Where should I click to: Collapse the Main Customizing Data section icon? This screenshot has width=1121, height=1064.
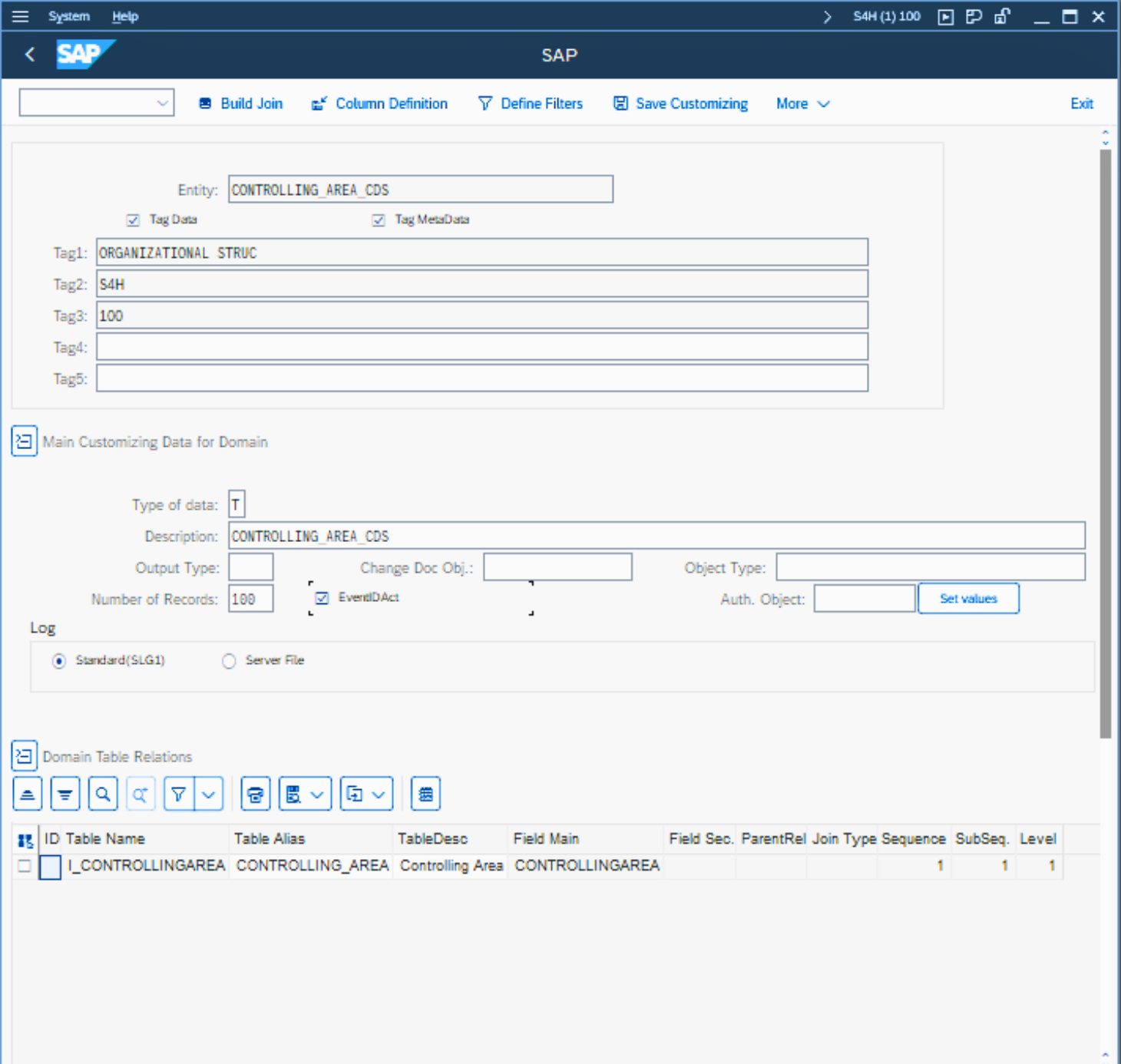coord(24,441)
